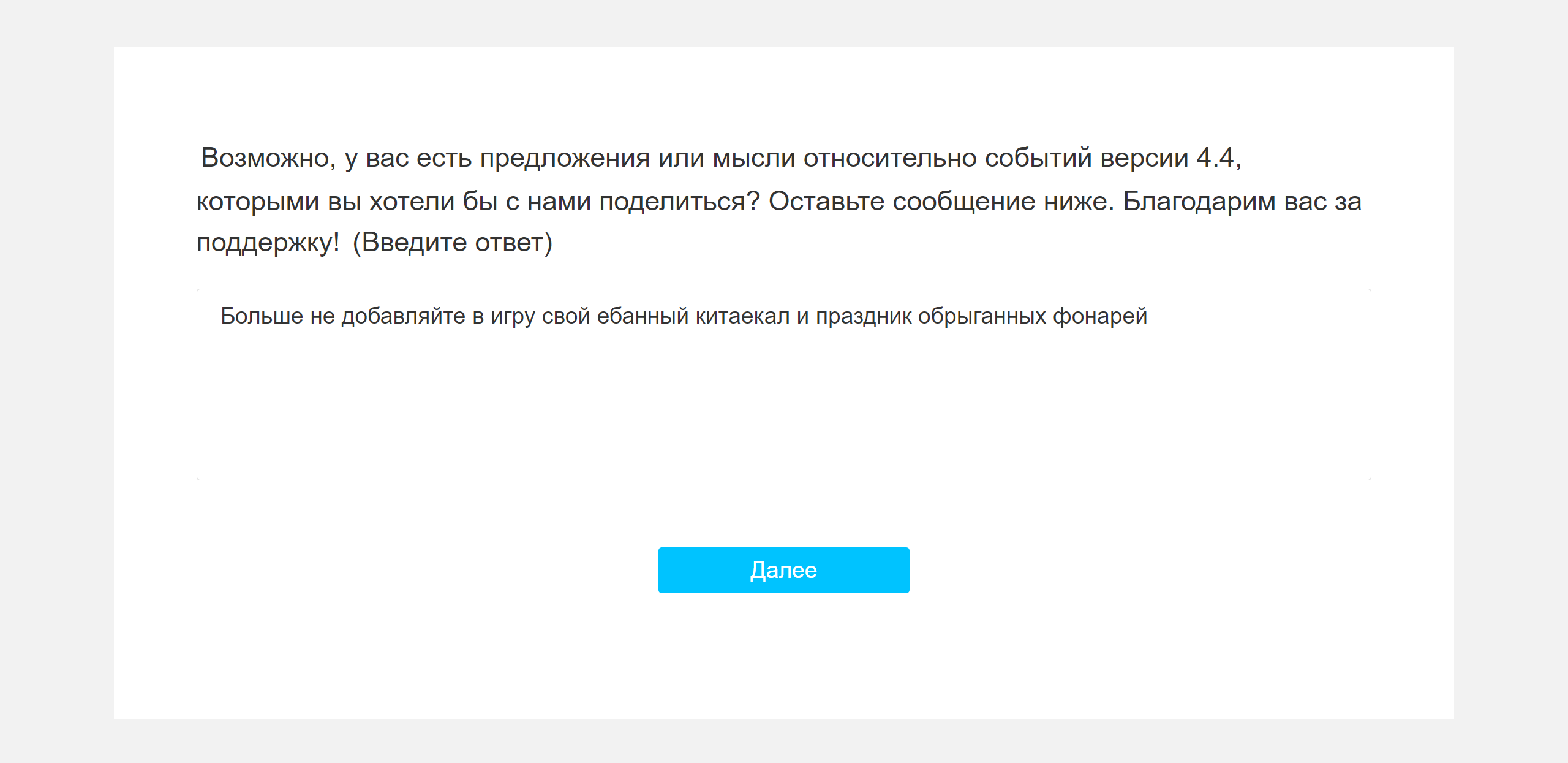Click the word "китаекал" in typed answer
1568x763 pixels.
click(x=742, y=316)
